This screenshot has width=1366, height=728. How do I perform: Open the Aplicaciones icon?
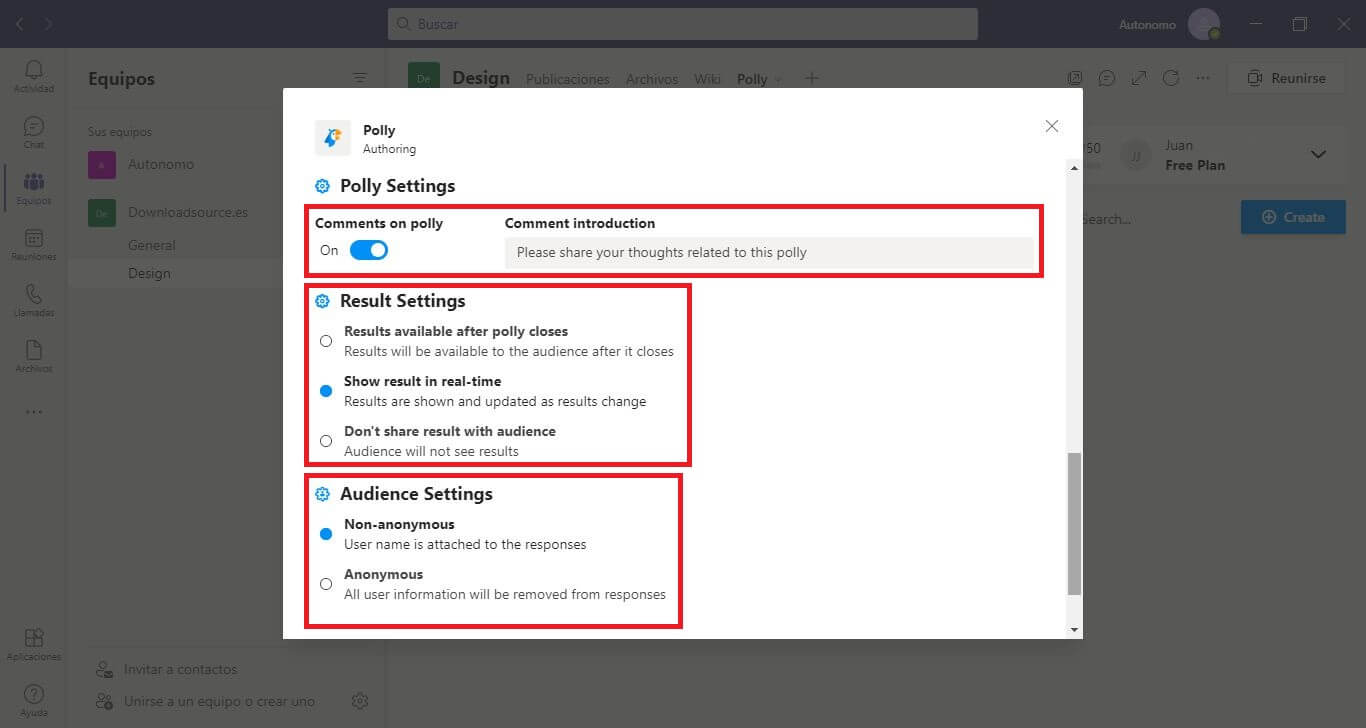coord(34,638)
